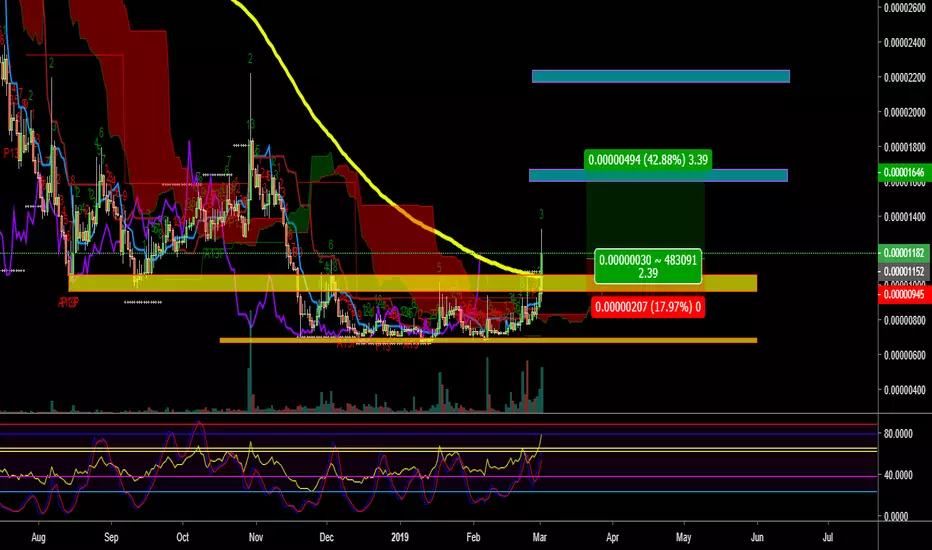Image resolution: width=932 pixels, height=550 pixels.
Task: Click the Jun label on time axis
Action: [756, 537]
